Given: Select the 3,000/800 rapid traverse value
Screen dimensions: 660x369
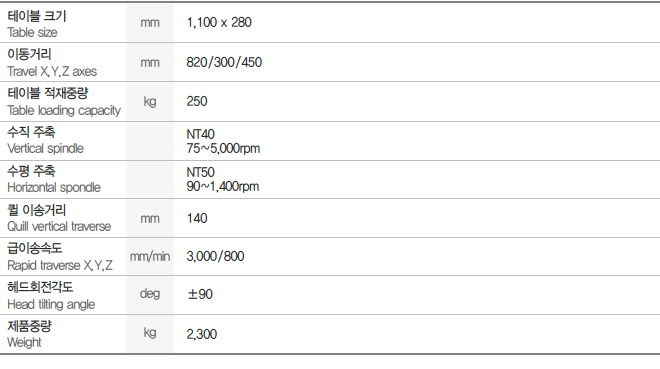Looking at the screenshot, I should click(215, 256).
